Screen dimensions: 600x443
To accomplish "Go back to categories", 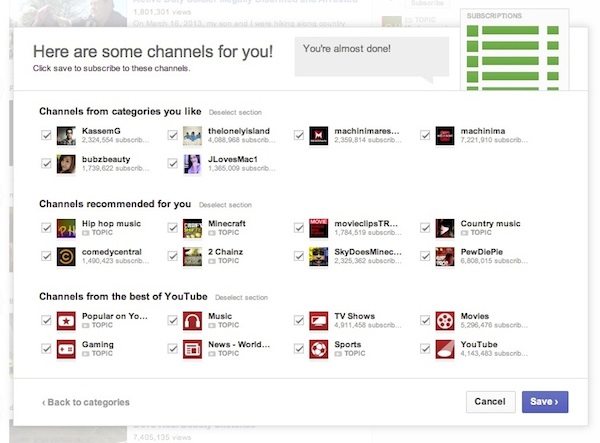I will (86, 402).
